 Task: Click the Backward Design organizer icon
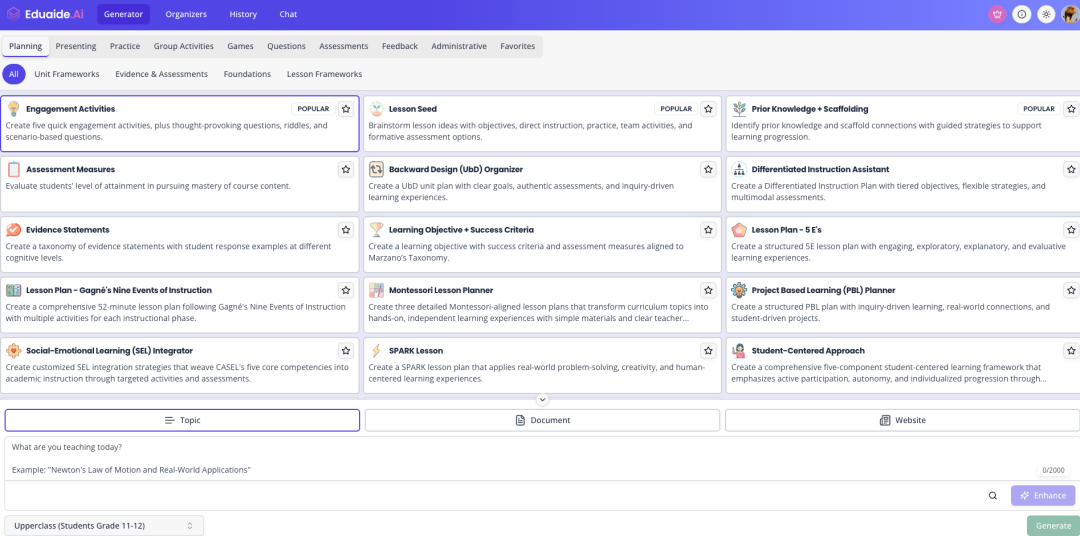point(376,169)
